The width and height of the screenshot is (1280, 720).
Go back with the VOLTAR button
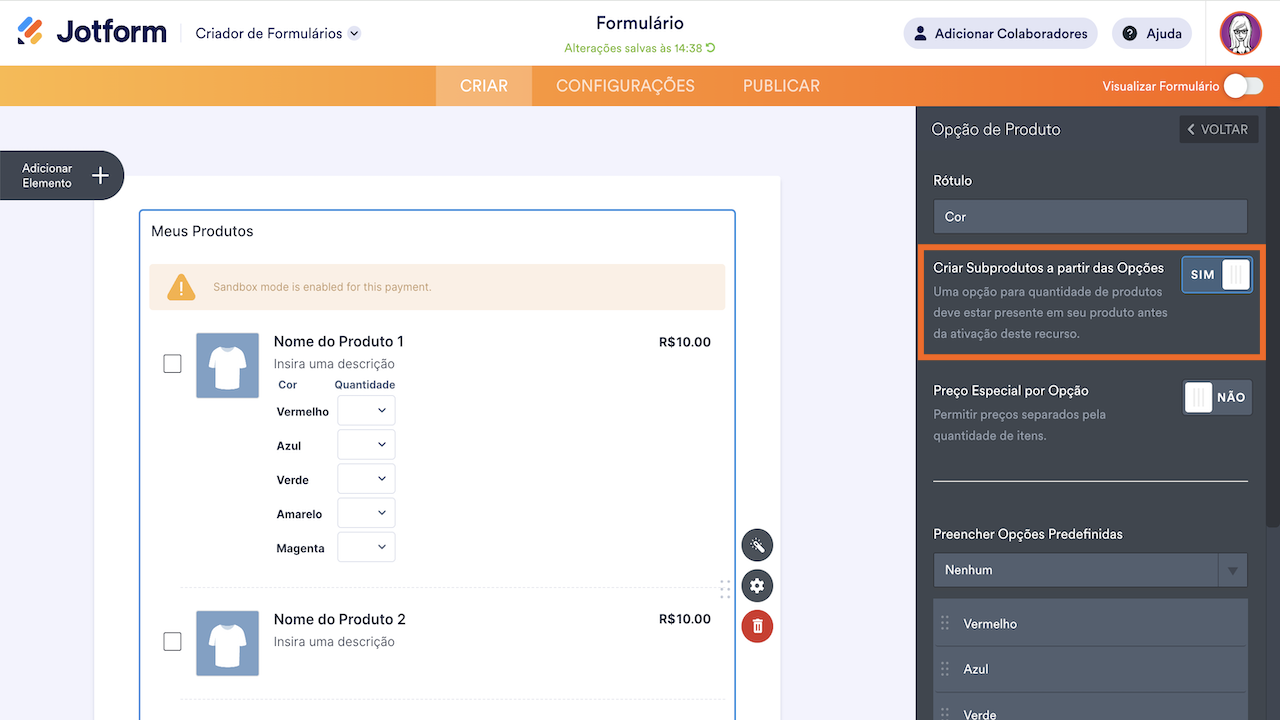[1218, 129]
